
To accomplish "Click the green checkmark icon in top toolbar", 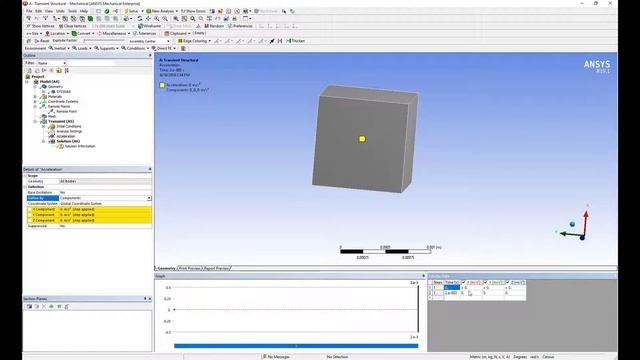I will [x=107, y=11].
